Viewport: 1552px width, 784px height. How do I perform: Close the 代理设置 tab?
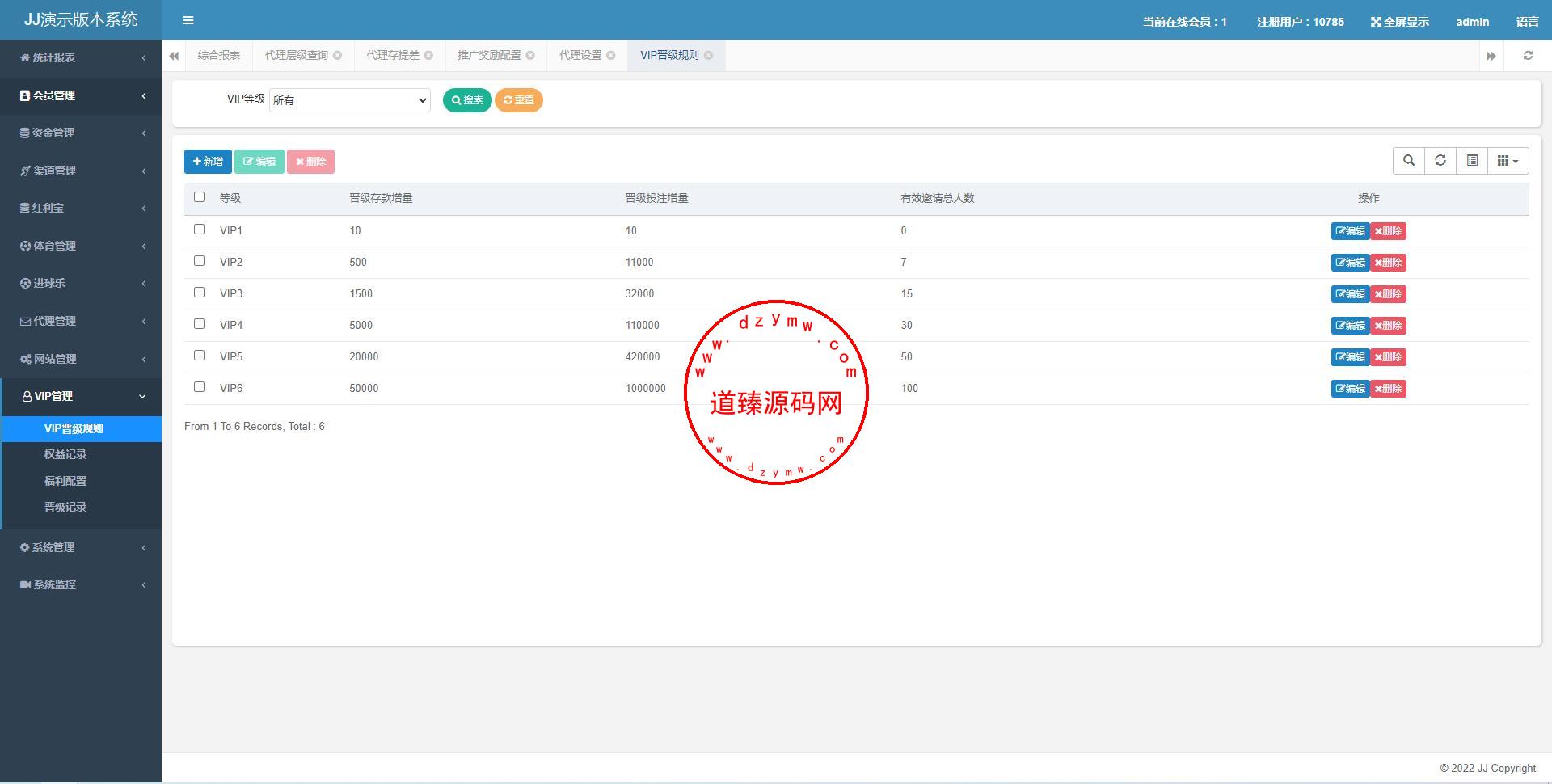[611, 55]
